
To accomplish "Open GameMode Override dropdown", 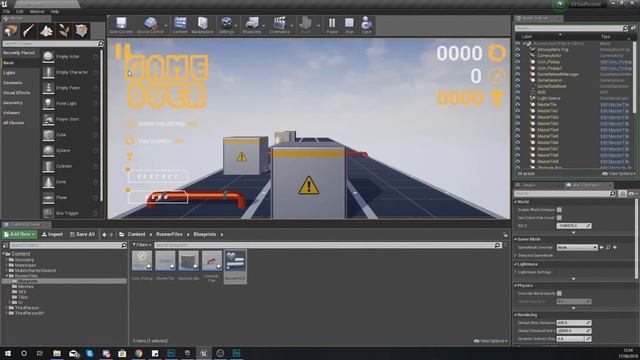I will coord(577,247).
